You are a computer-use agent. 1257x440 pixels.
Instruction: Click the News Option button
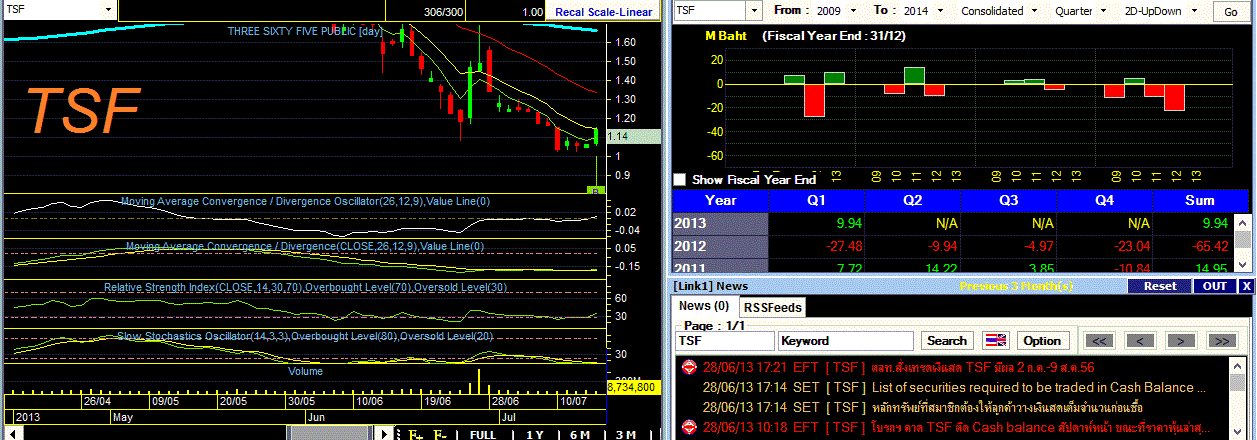[x=1041, y=341]
